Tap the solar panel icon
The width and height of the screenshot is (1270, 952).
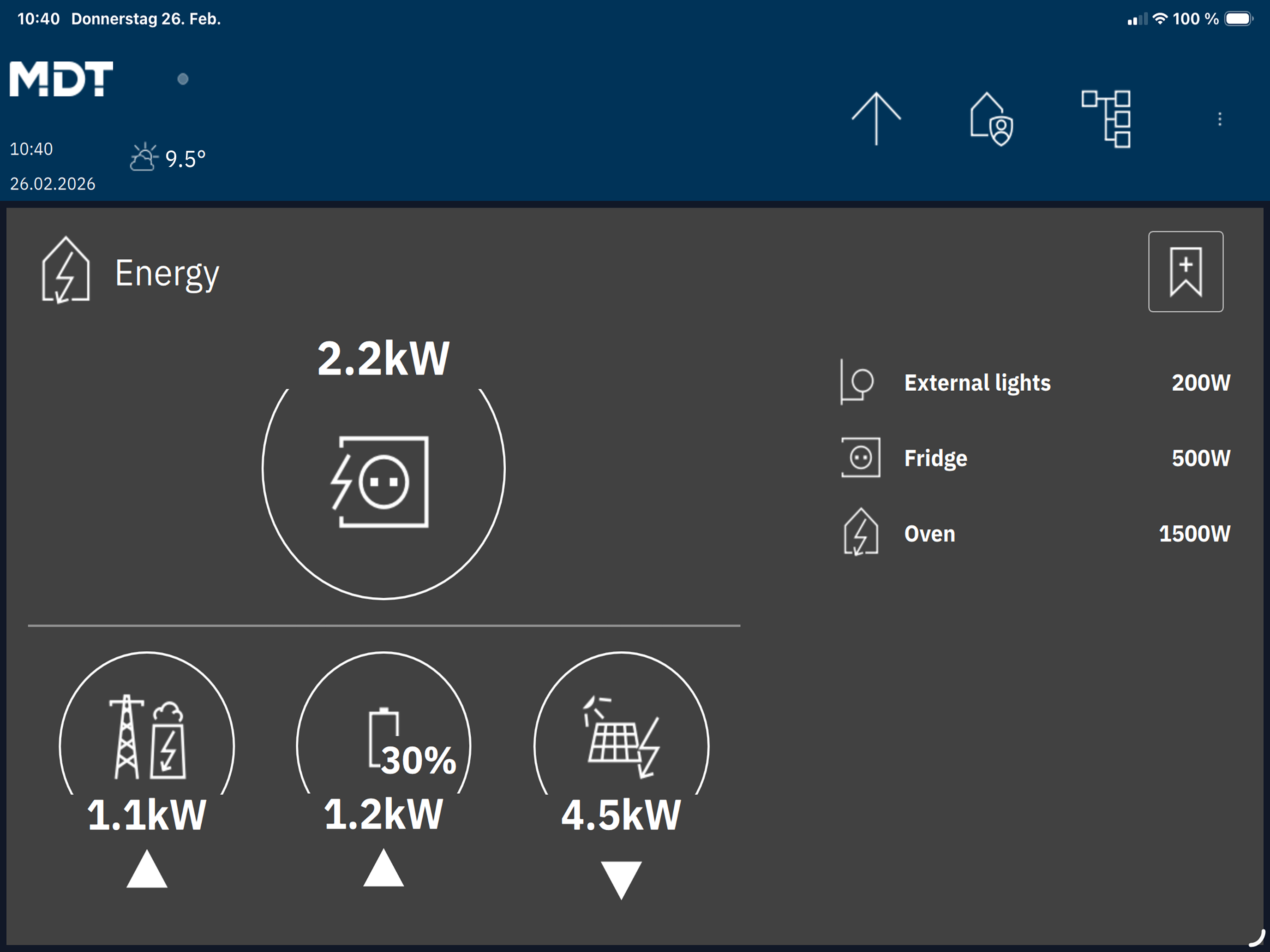(x=621, y=738)
